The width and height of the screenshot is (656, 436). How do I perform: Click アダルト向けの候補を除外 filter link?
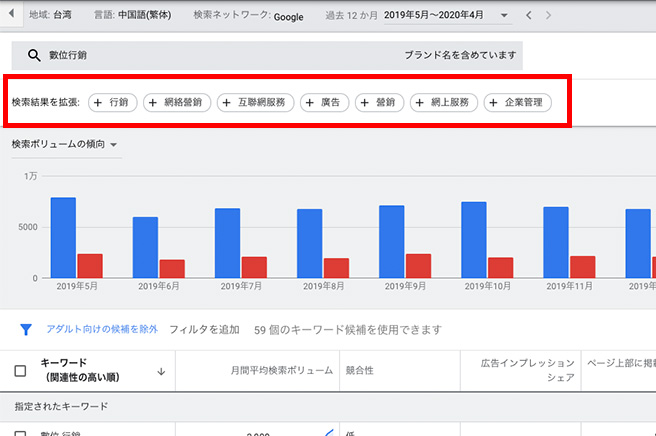pos(102,329)
